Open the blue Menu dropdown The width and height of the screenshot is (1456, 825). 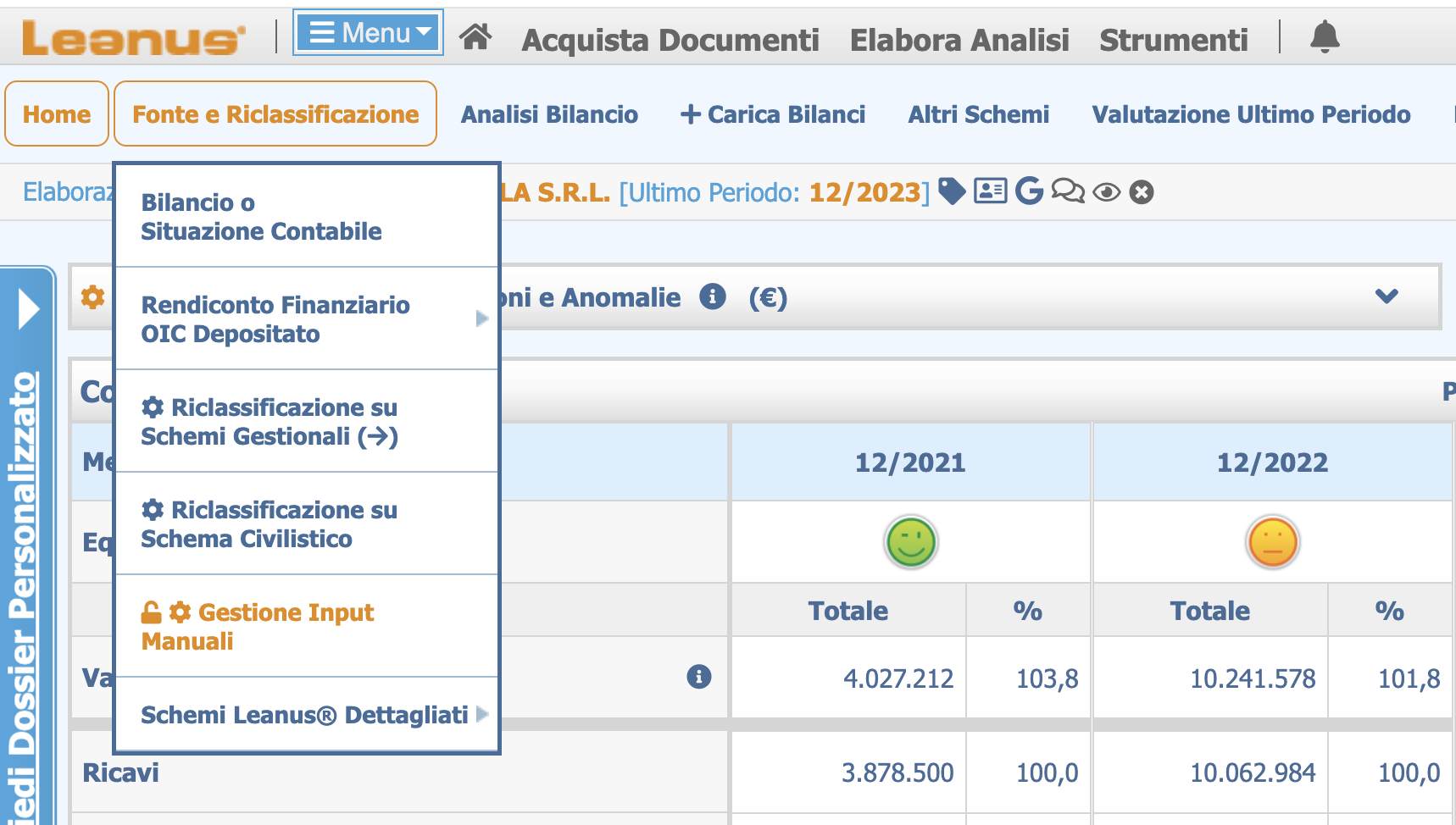tap(368, 33)
